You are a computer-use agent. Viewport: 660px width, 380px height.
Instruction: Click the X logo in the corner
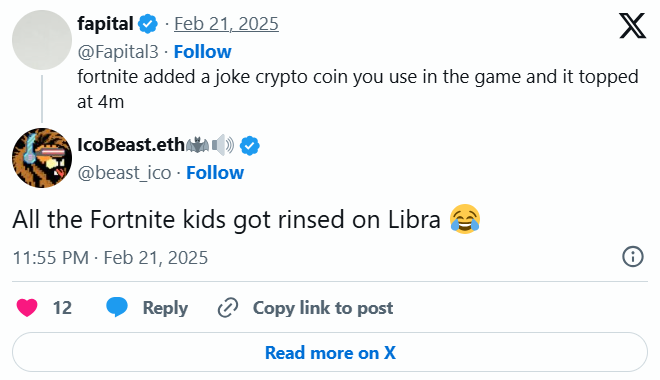(632, 25)
